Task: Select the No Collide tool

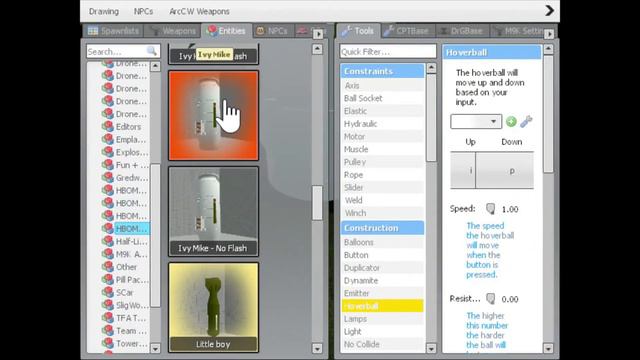Action: (x=382, y=344)
